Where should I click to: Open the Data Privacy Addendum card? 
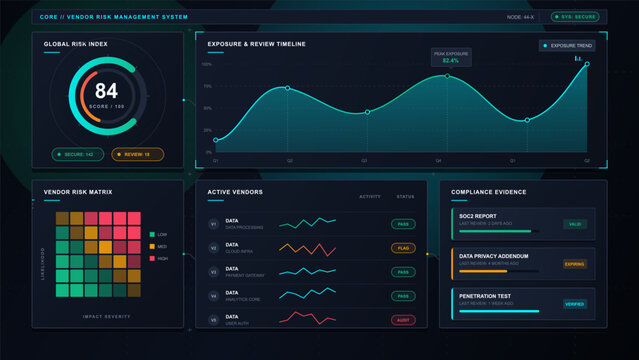tap(523, 264)
